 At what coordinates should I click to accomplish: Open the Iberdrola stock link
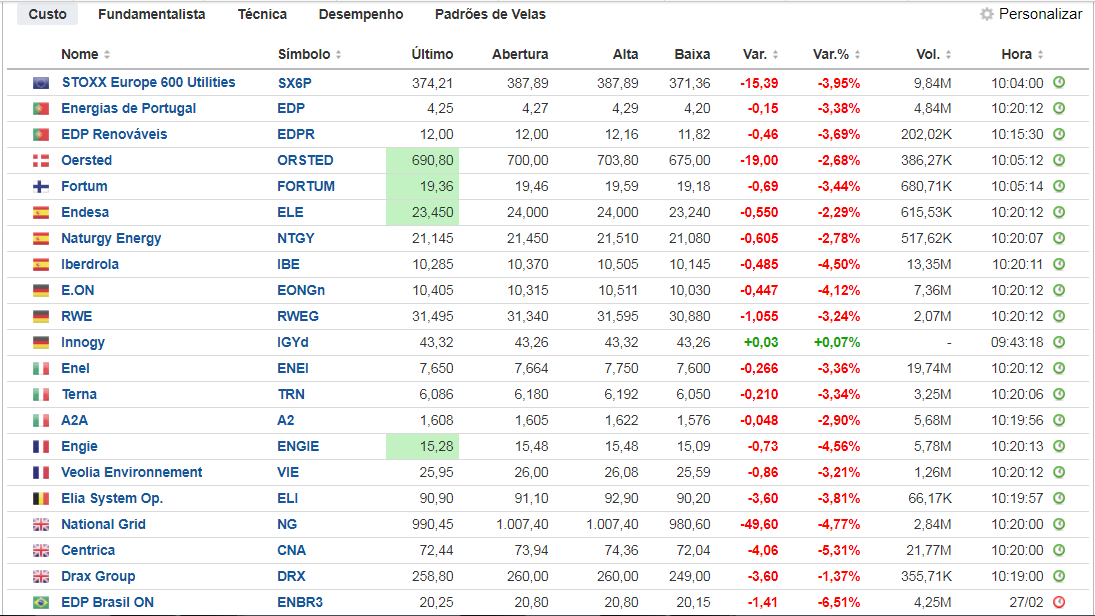point(90,264)
